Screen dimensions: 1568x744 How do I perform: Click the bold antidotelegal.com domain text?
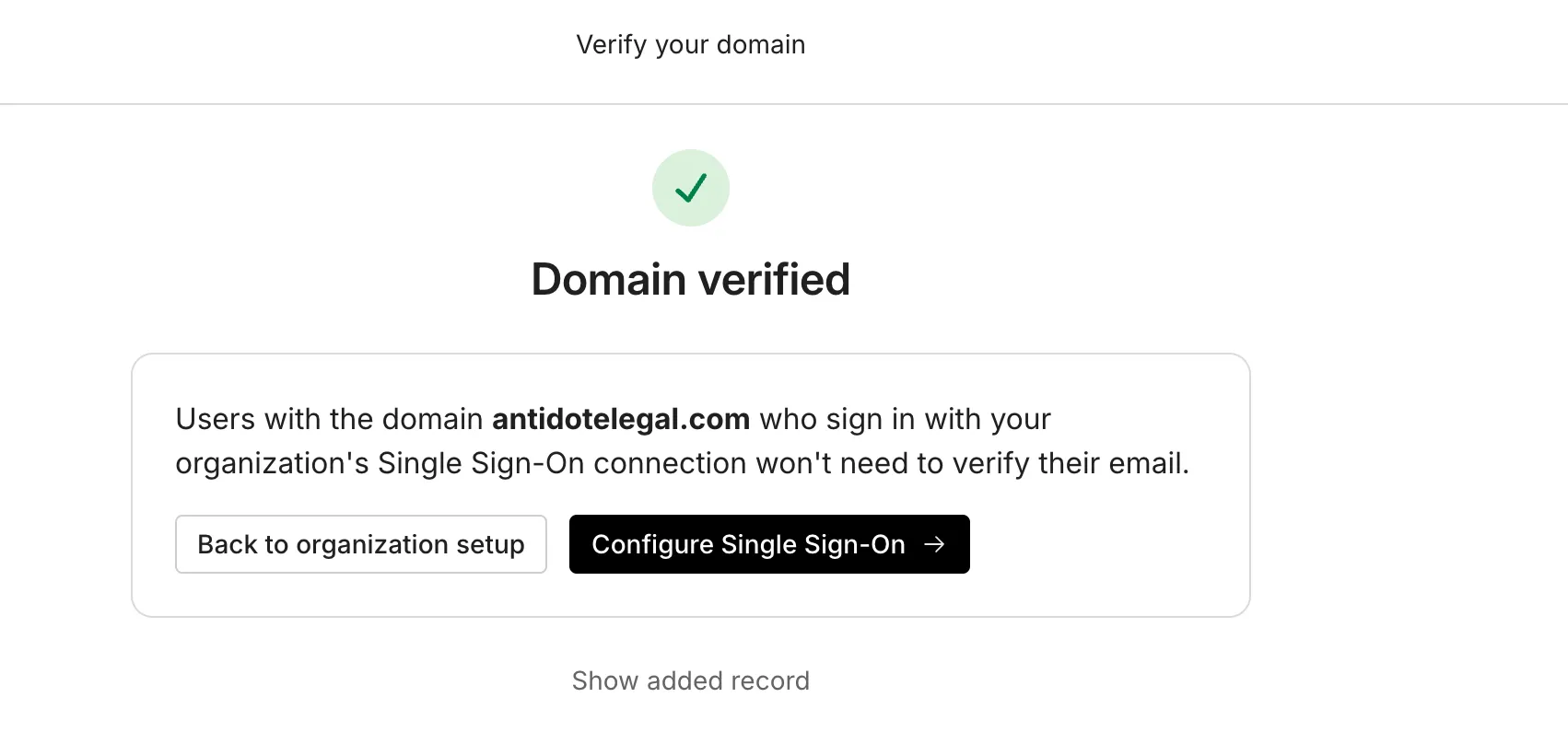click(x=620, y=419)
